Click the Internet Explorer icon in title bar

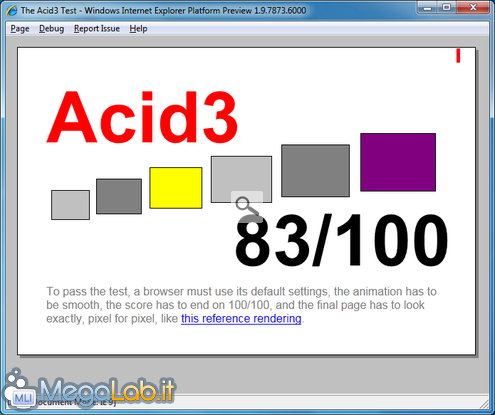12,10
